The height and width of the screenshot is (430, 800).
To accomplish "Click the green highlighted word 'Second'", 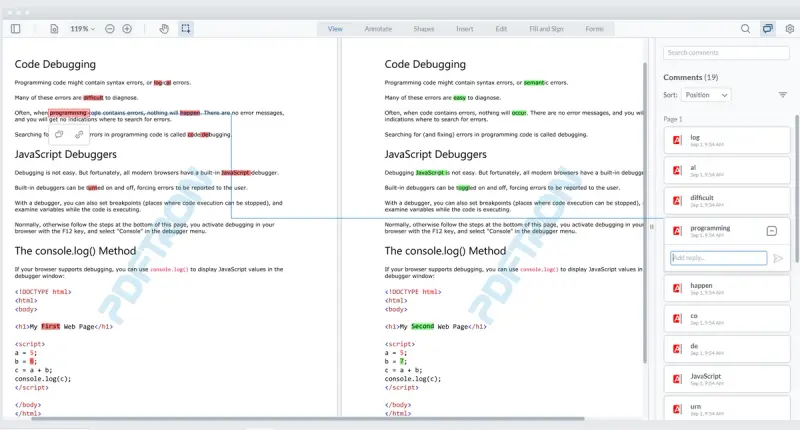I will (x=422, y=326).
